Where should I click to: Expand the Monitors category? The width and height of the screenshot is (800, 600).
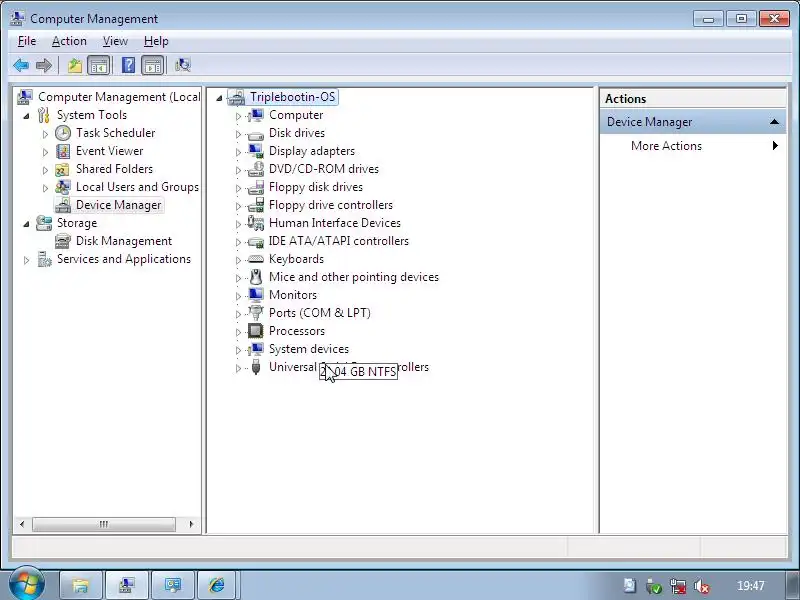tap(238, 296)
